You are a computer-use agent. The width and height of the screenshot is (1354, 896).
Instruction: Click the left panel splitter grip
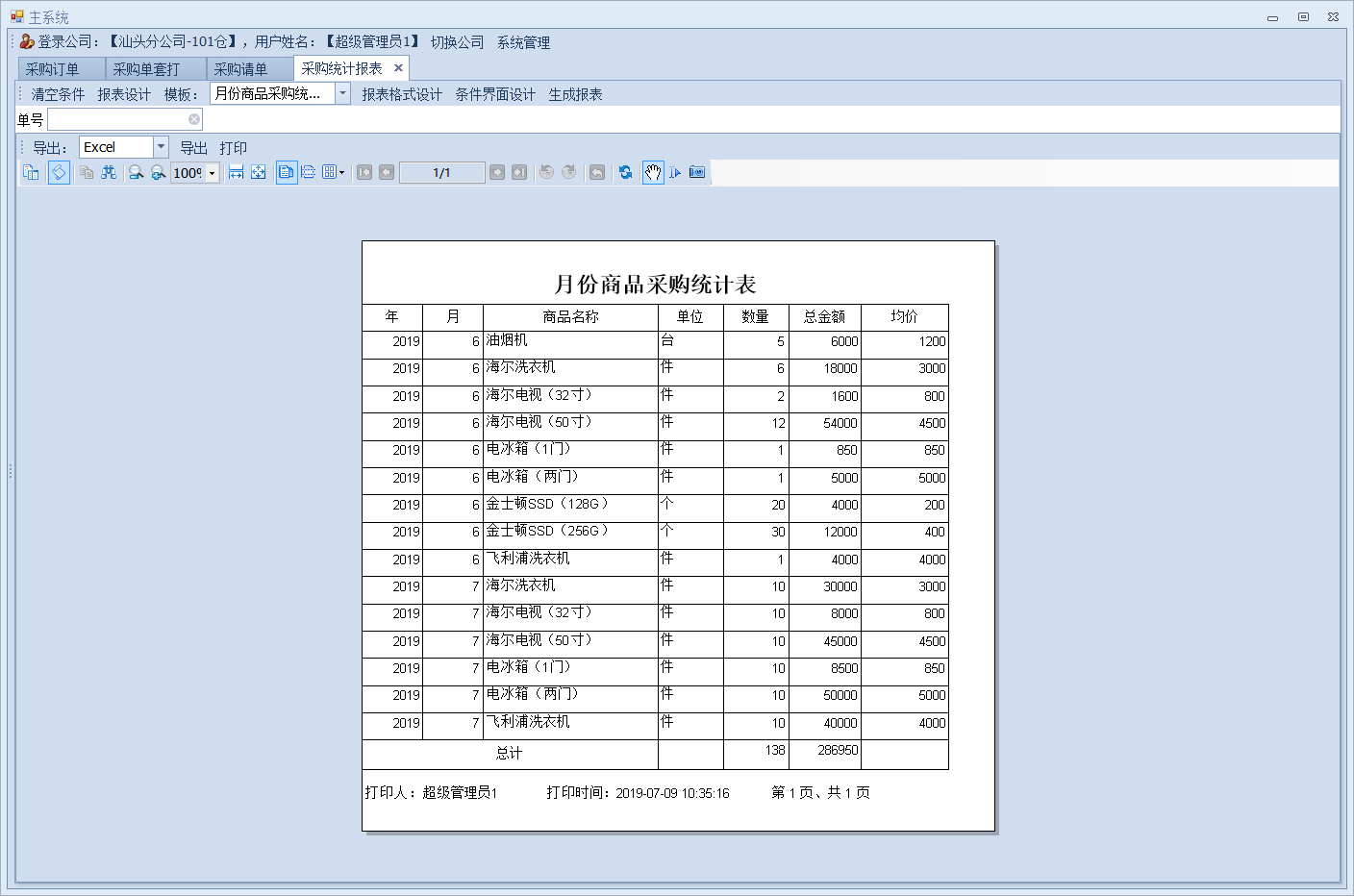[x=10, y=471]
